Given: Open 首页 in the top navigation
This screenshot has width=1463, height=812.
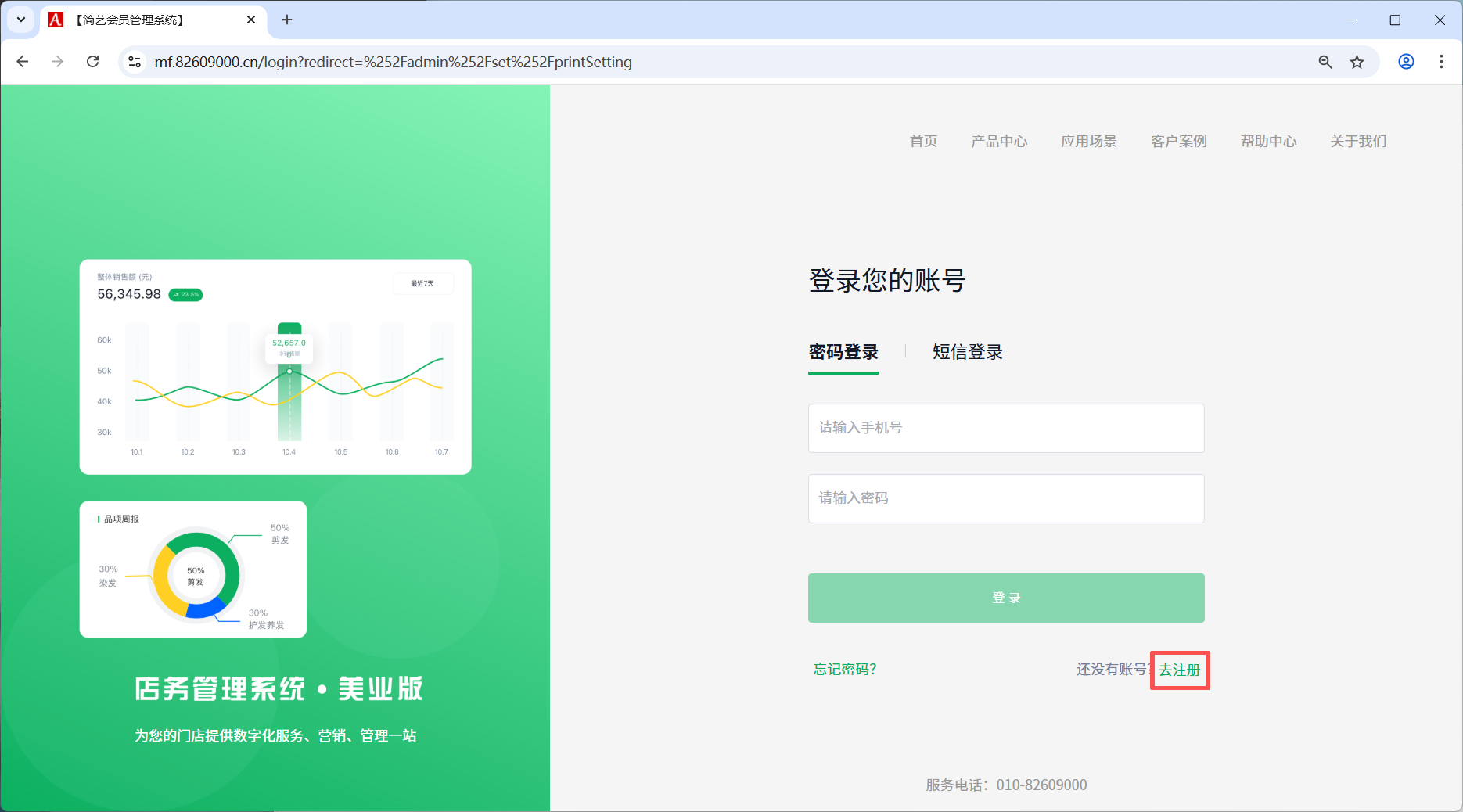Looking at the screenshot, I should tap(923, 142).
